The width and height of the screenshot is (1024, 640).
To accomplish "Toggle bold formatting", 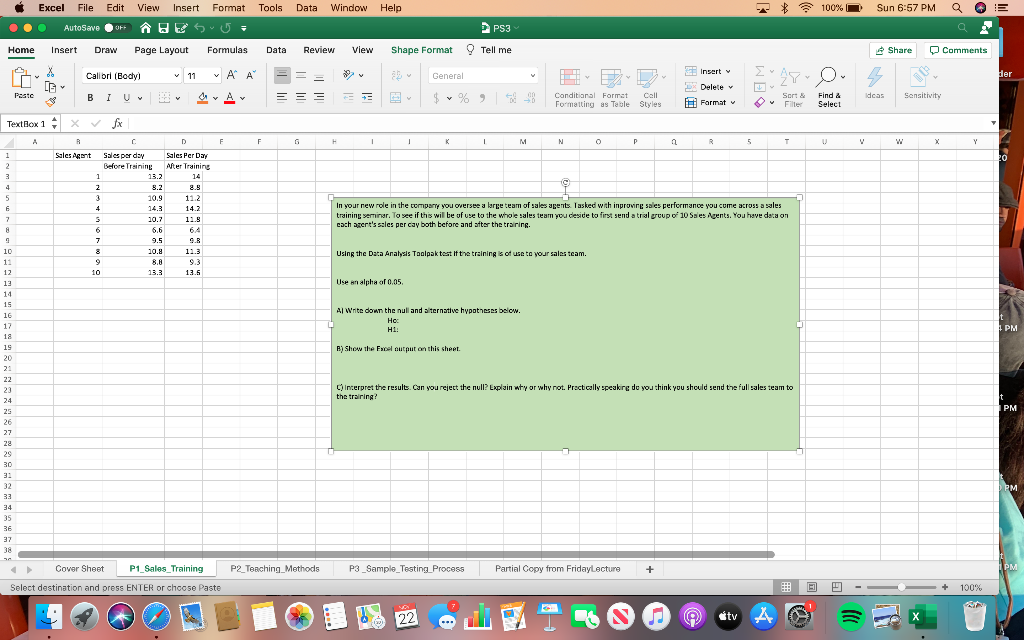I will pyautogui.click(x=90, y=98).
